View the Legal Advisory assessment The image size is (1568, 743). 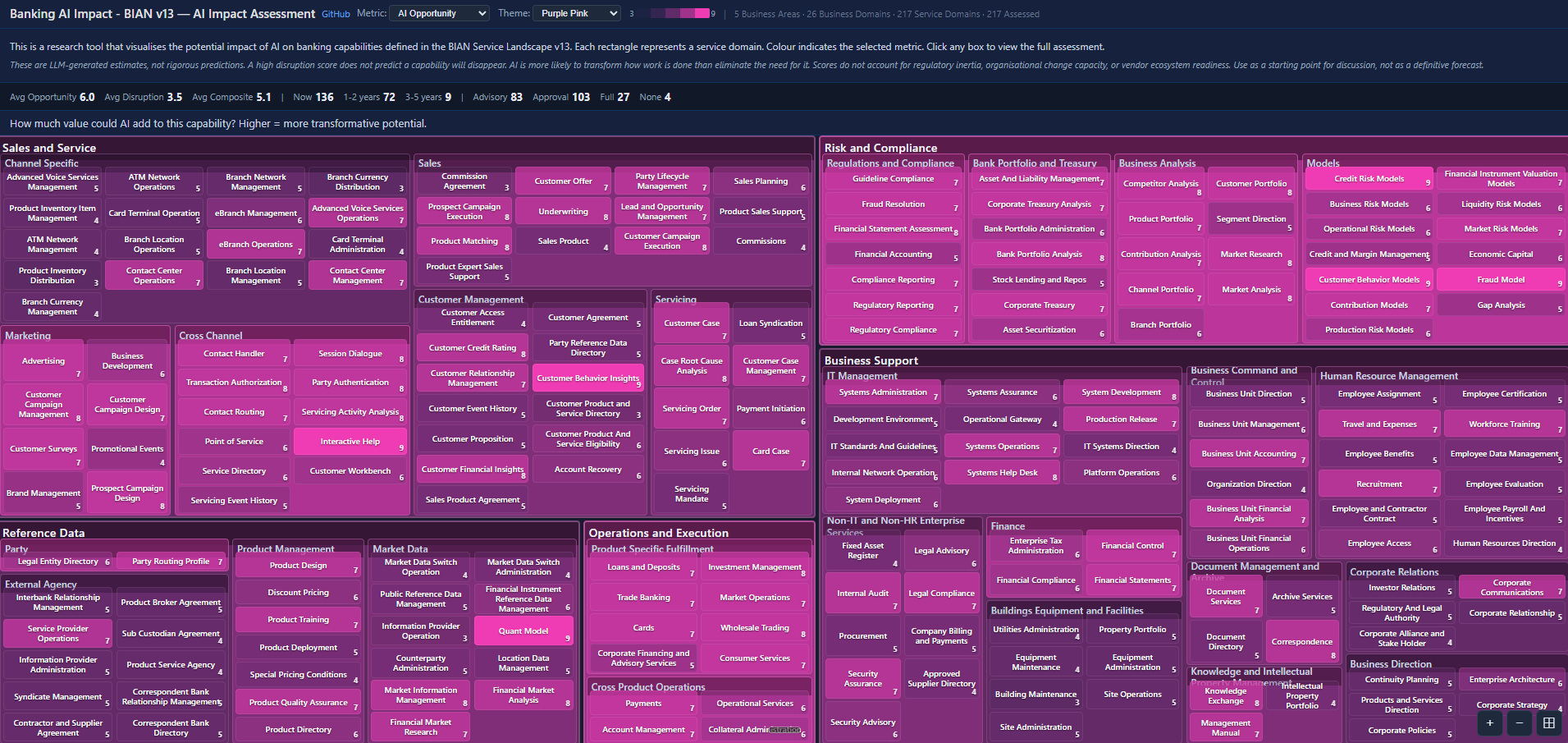[x=941, y=551]
